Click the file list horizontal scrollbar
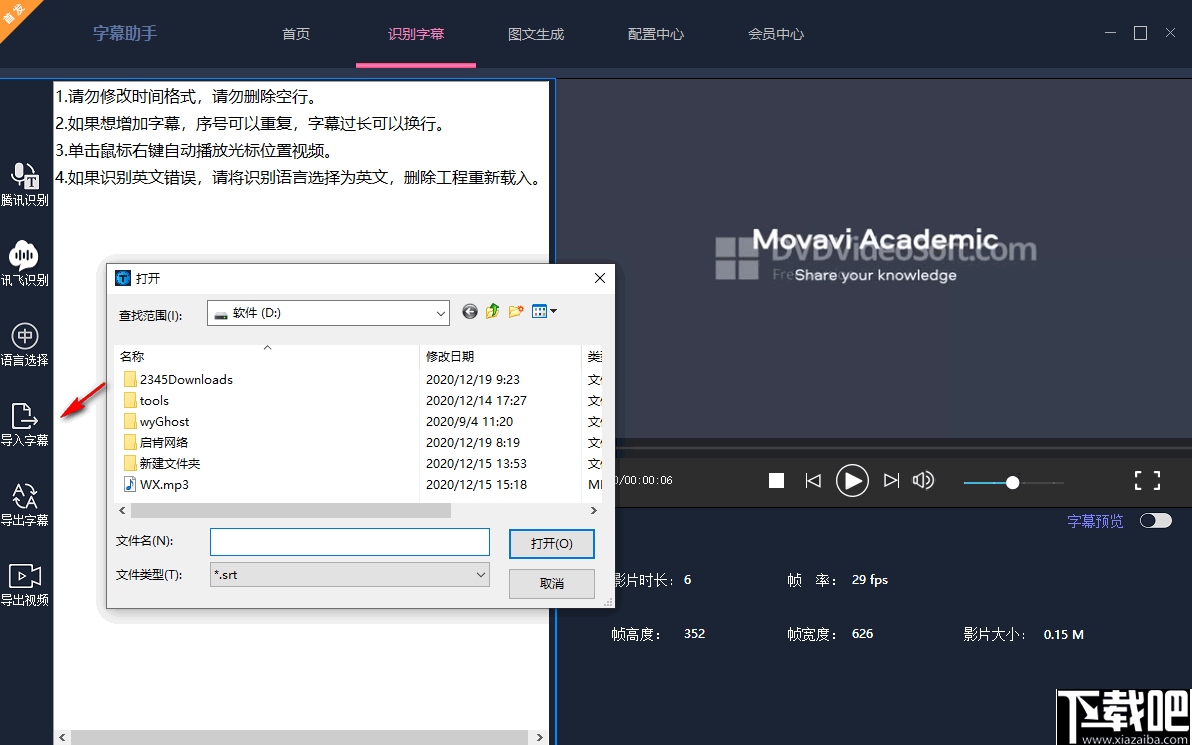Screen dimensions: 1192x745 [x=290, y=510]
